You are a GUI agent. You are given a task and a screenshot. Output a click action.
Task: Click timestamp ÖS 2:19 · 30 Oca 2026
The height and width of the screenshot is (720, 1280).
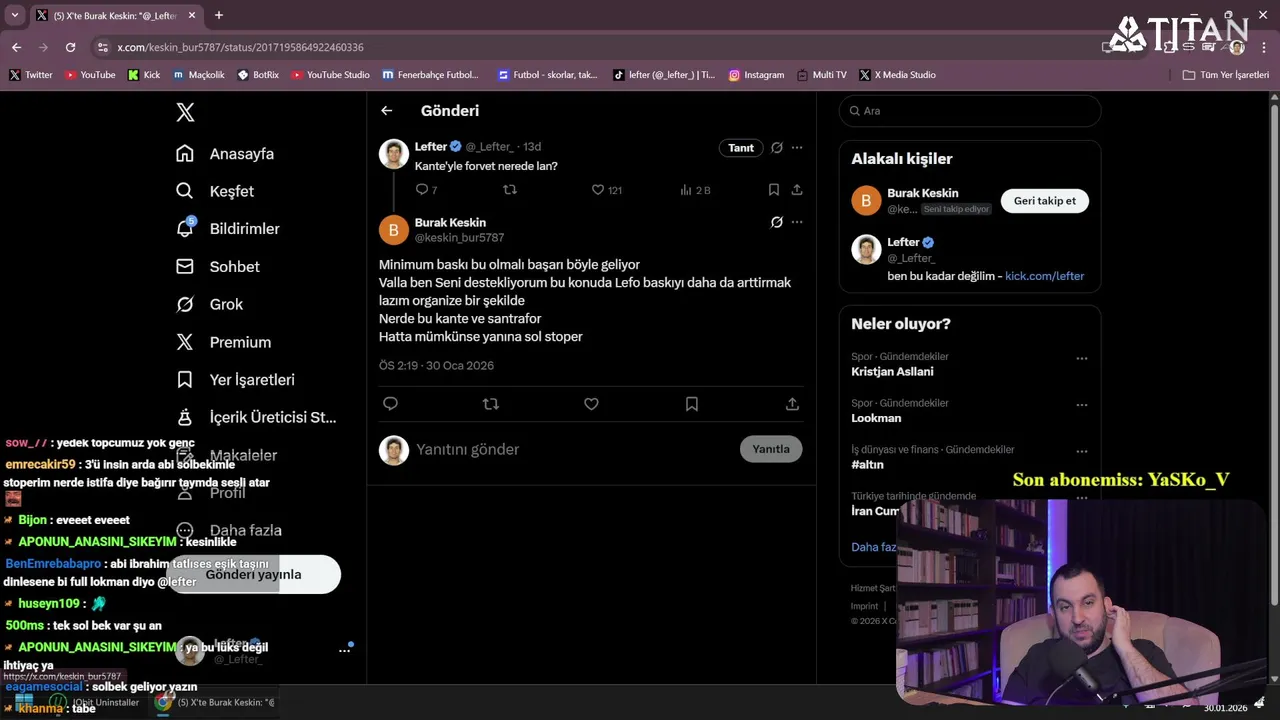tap(436, 366)
